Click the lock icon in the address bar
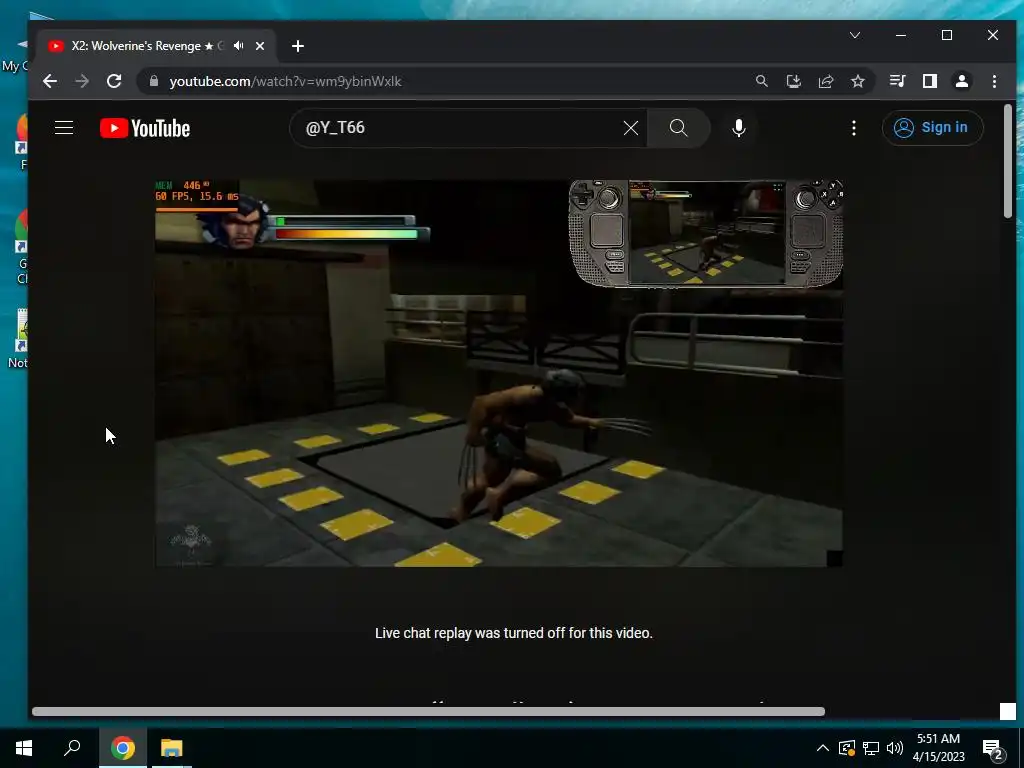This screenshot has width=1024, height=768. [x=154, y=81]
